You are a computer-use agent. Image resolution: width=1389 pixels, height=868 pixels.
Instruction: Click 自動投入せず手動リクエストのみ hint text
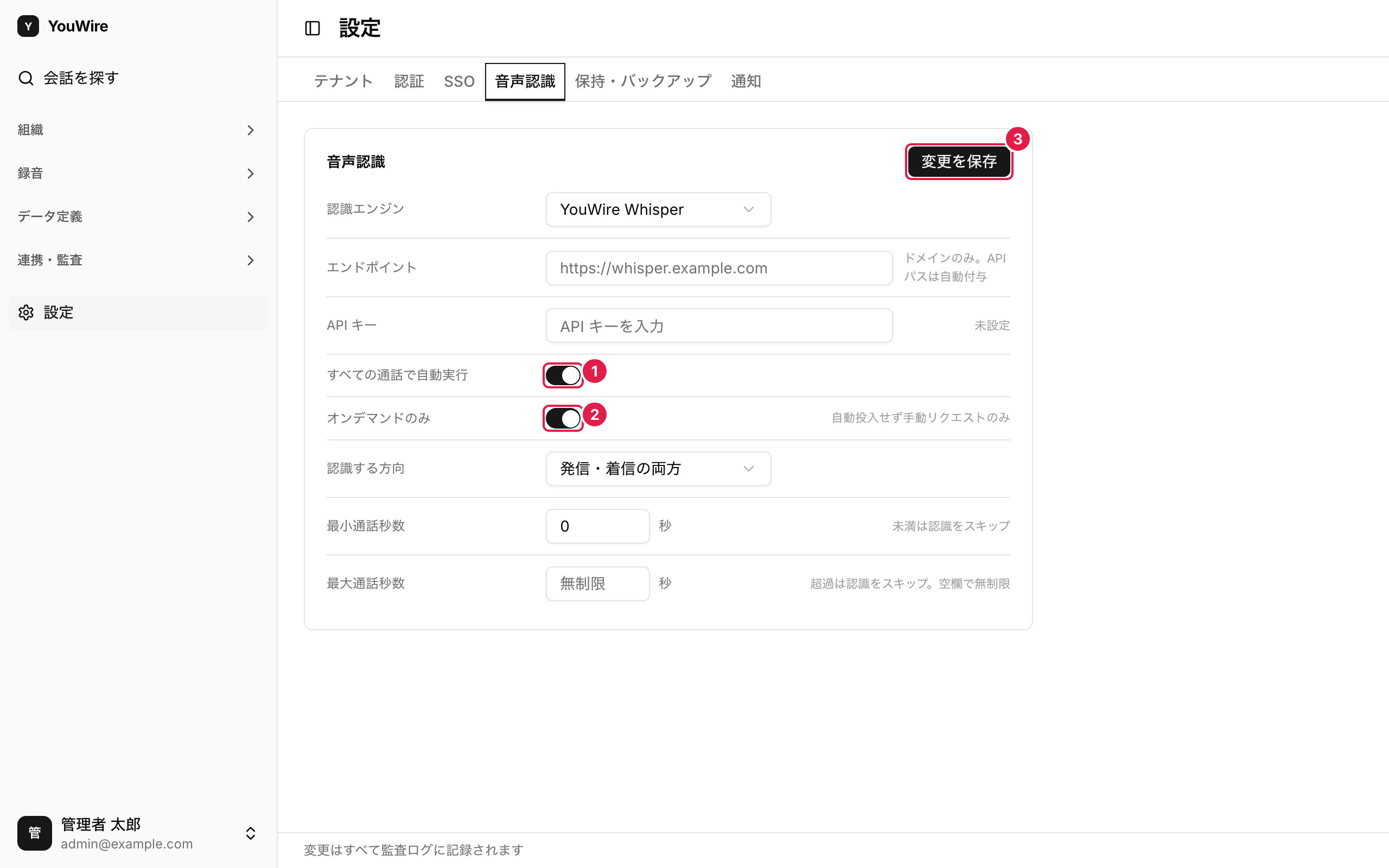921,417
